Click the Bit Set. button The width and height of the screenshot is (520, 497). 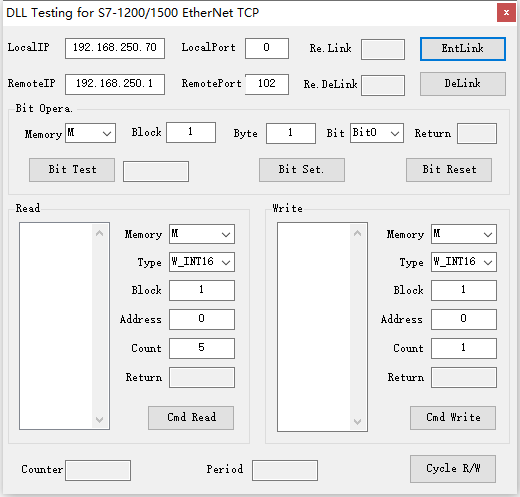tap(302, 170)
